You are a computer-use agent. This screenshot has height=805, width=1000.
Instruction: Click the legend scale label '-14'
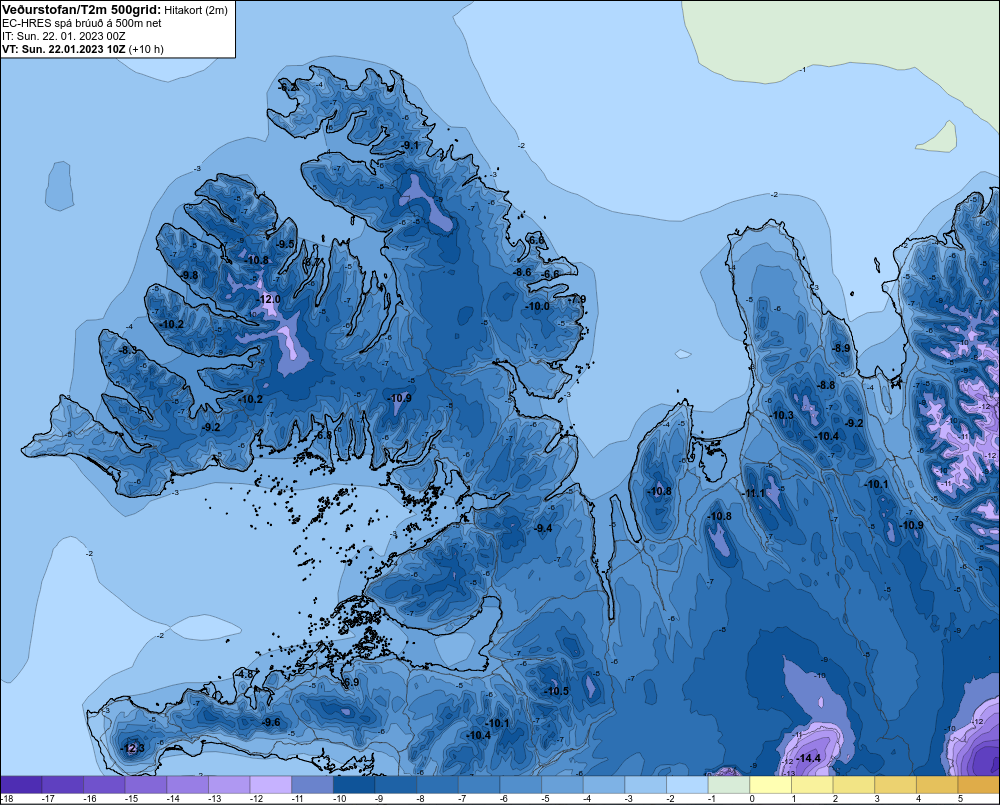click(173, 799)
